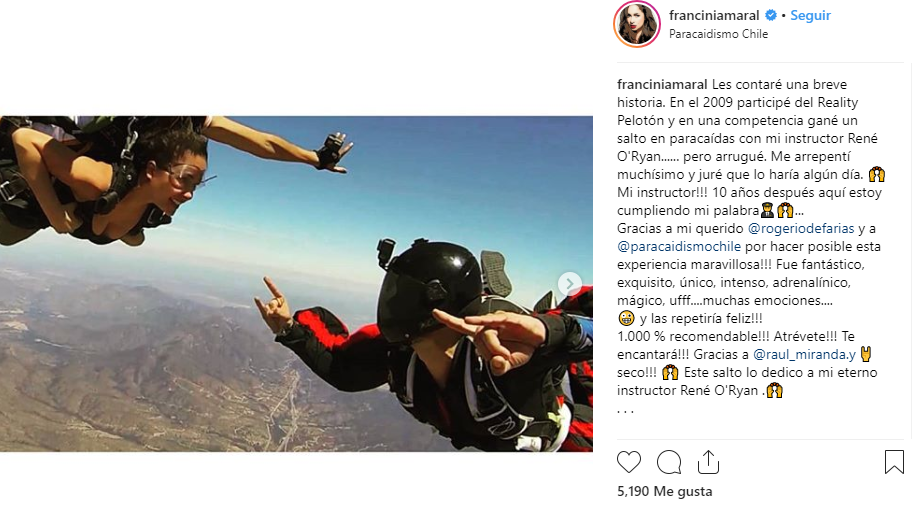
Task: Visit the @paracaidismochile mention
Action: click(x=679, y=246)
